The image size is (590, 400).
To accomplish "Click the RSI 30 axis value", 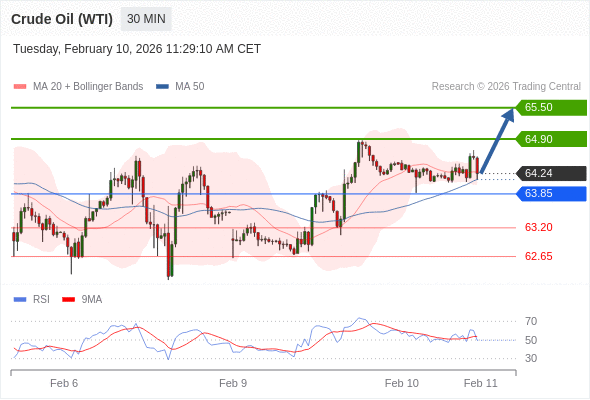I will coord(531,358).
